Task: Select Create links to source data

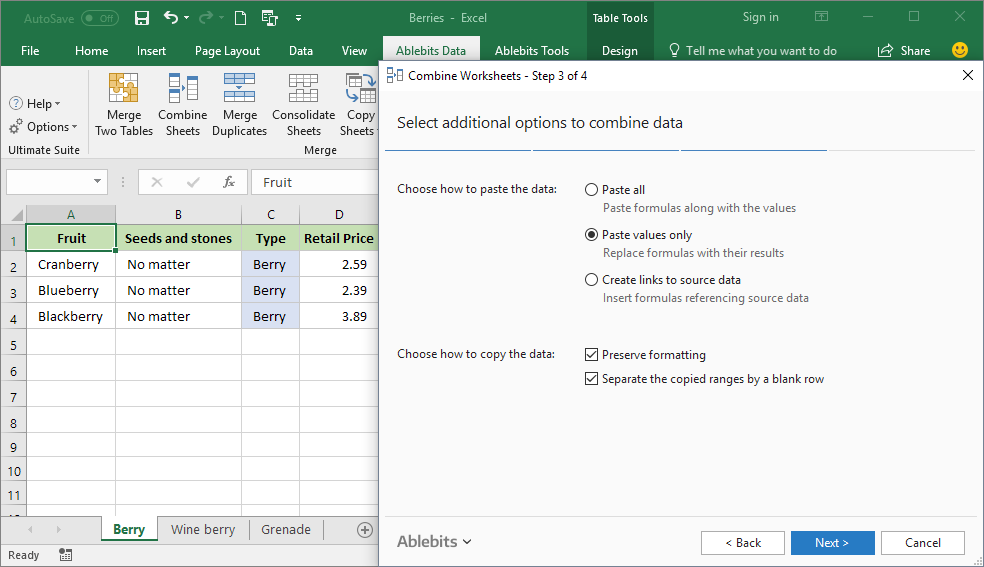Action: click(x=591, y=280)
